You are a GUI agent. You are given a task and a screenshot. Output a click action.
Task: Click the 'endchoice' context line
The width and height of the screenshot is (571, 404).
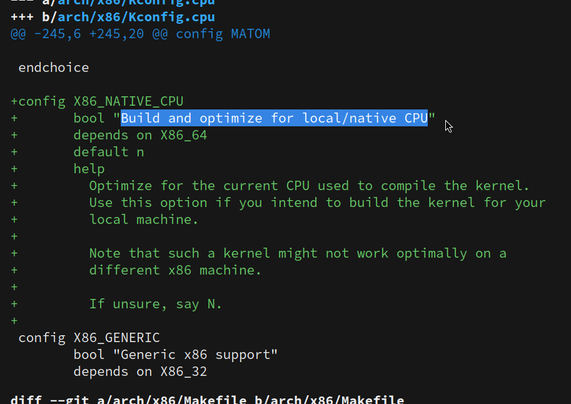point(54,68)
